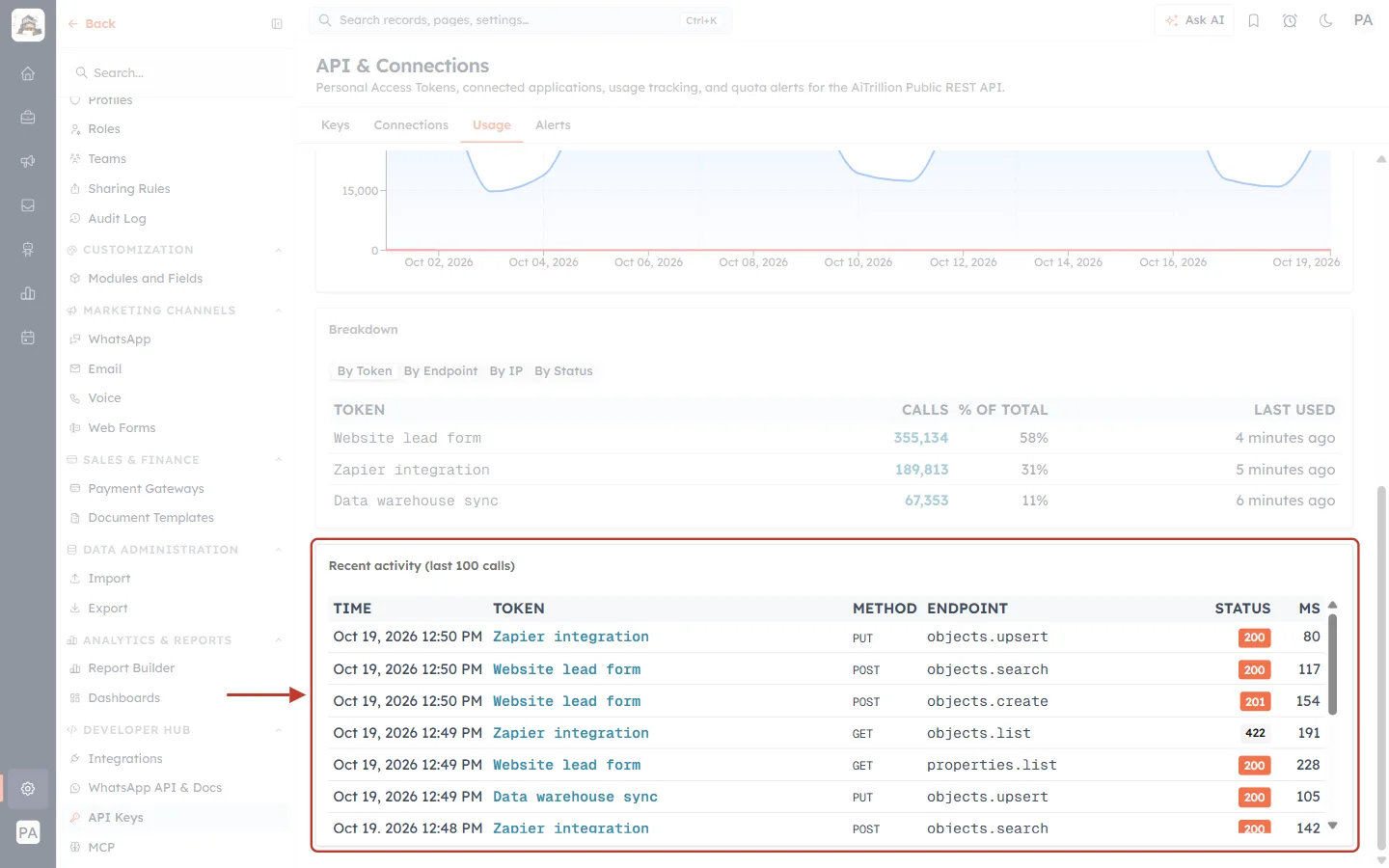Screen dimensions: 1389x868
Task: Focus the global search records field
Action: [x=520, y=20]
